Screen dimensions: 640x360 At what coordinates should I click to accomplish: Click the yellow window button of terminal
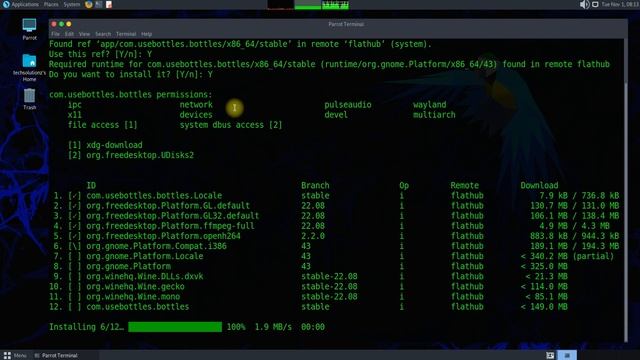(x=69, y=24)
